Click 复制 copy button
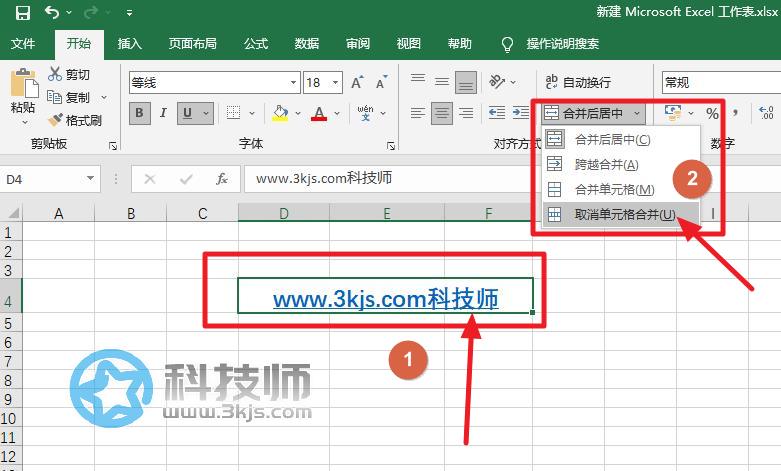781x471 pixels. tap(69, 97)
